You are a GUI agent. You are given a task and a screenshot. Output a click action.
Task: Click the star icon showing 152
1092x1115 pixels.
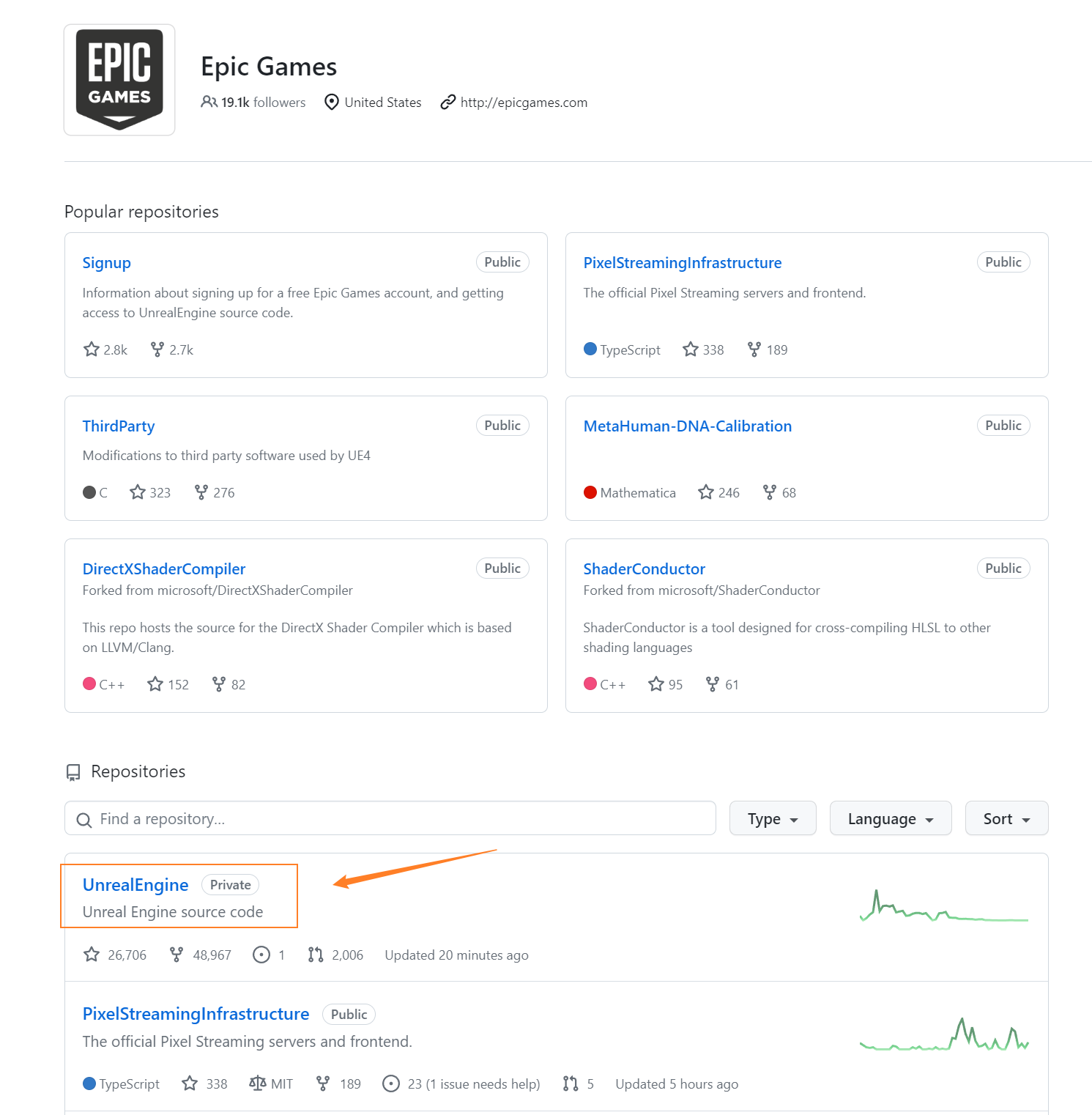click(155, 684)
